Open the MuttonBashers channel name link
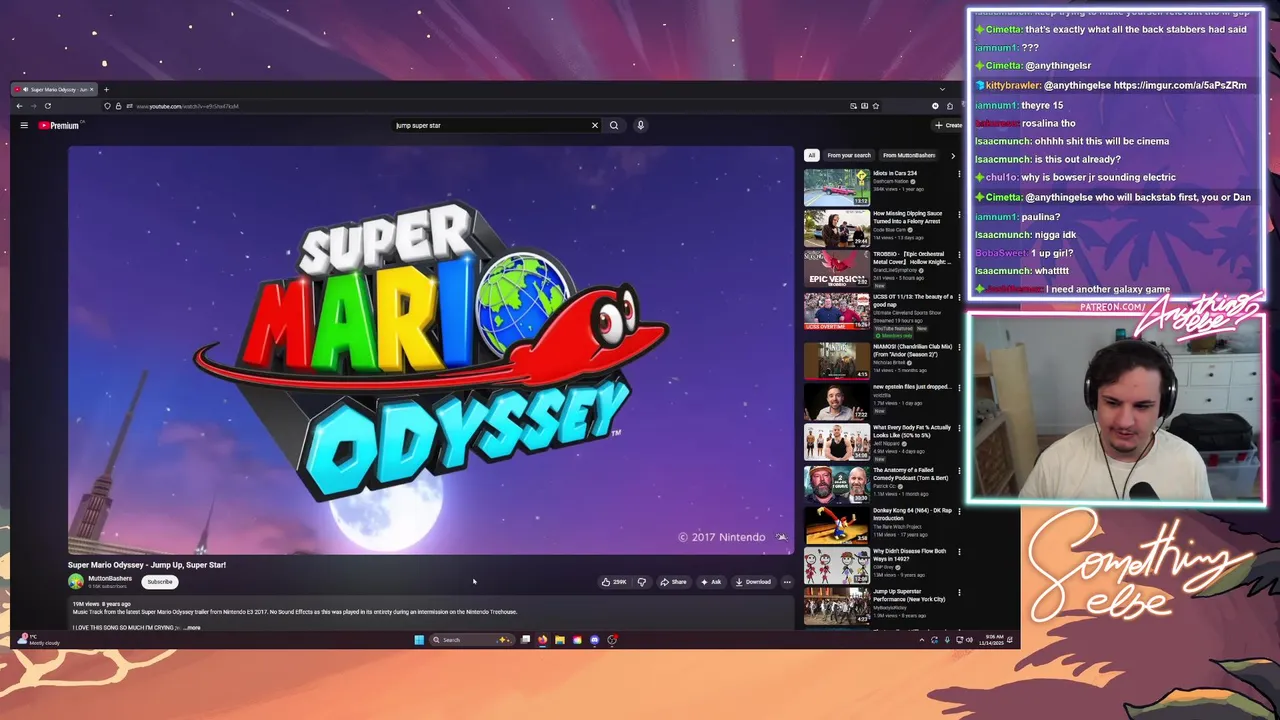 [110, 578]
